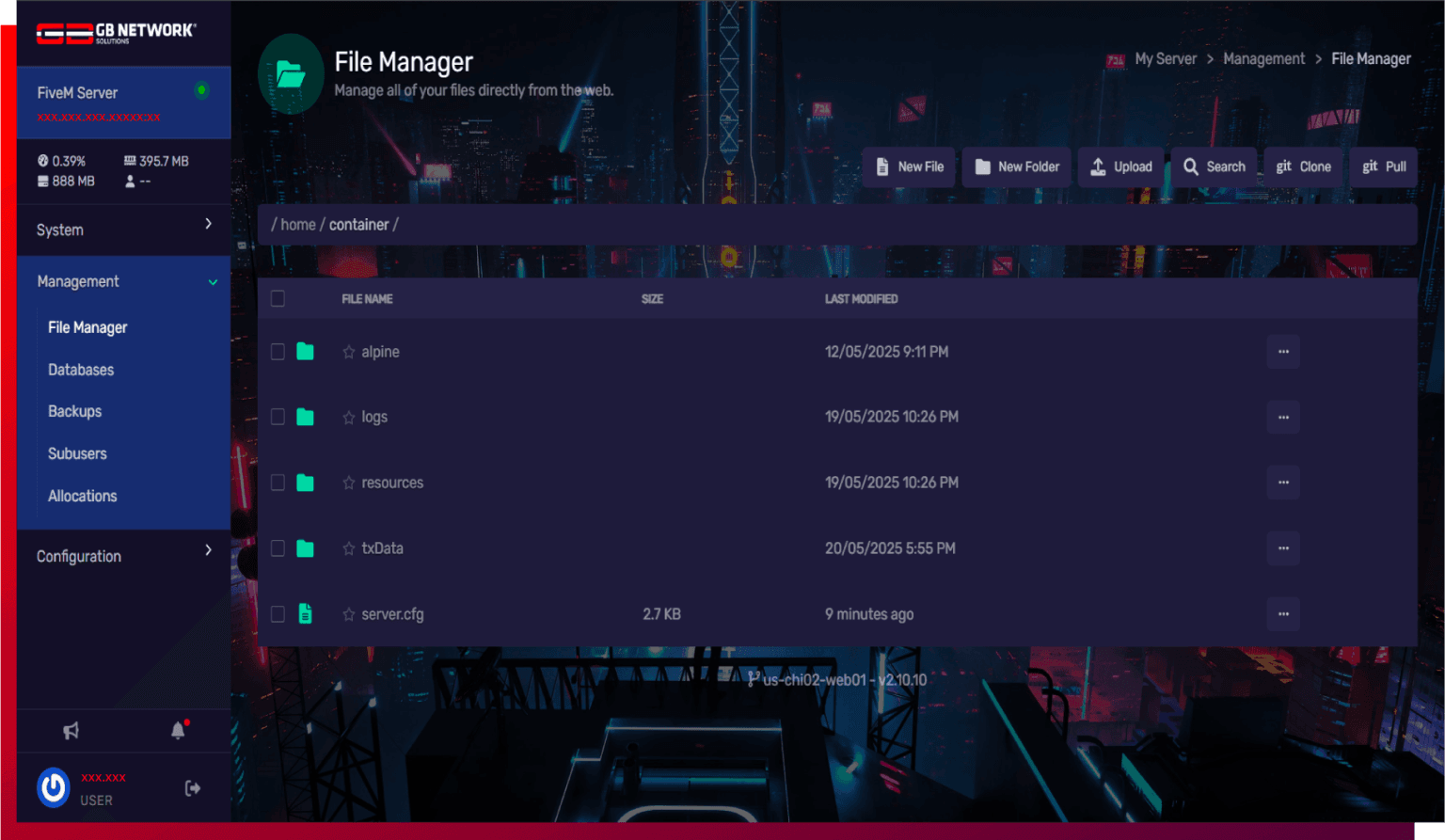
Task: Open the notification bell icon
Action: point(178,731)
